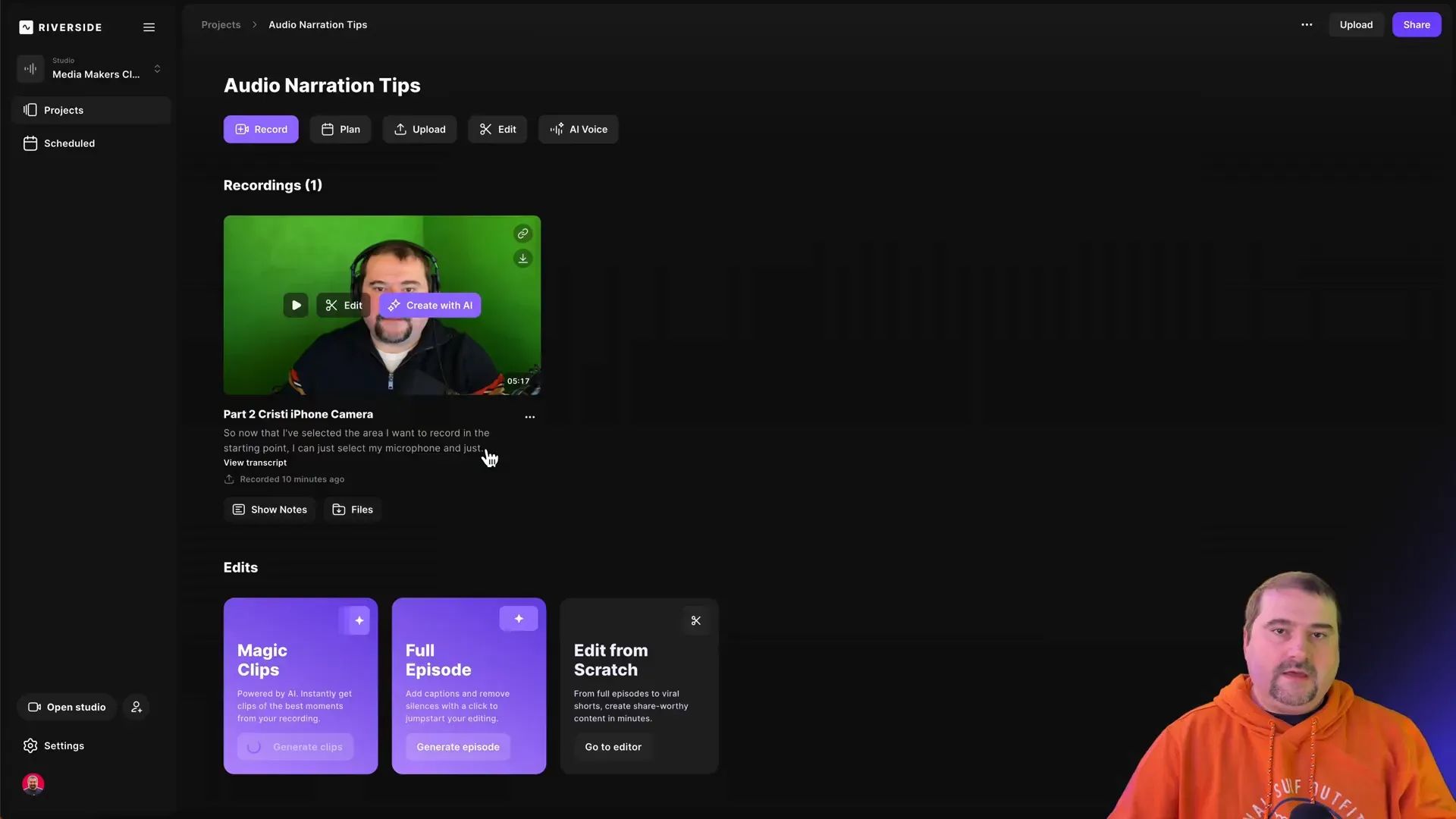1456x819 pixels.
Task: Invite people with the add-person icon
Action: tap(136, 707)
